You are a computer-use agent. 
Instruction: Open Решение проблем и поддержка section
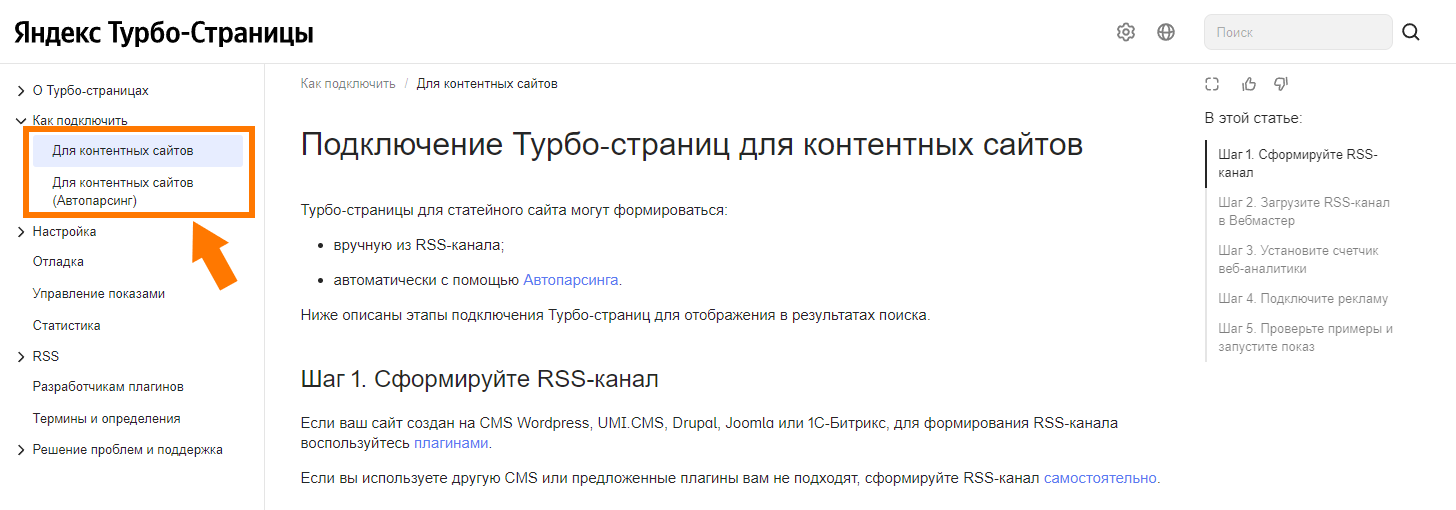pyautogui.click(x=128, y=450)
